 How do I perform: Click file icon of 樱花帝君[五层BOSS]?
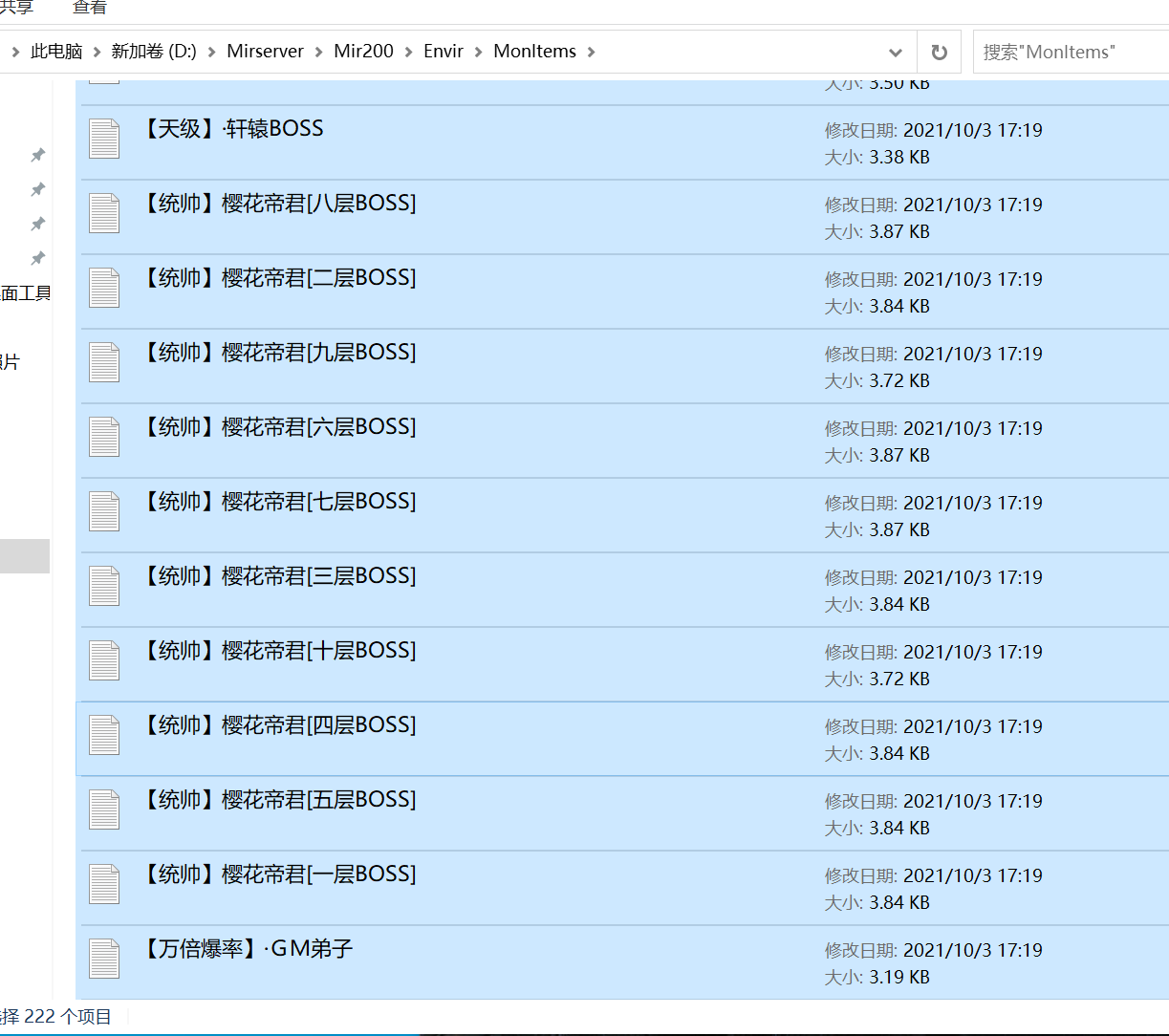coord(104,810)
